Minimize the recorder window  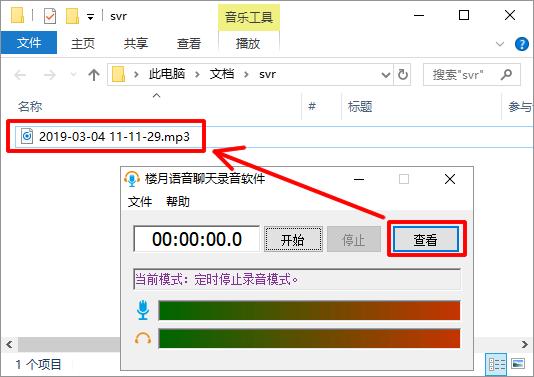tap(359, 179)
